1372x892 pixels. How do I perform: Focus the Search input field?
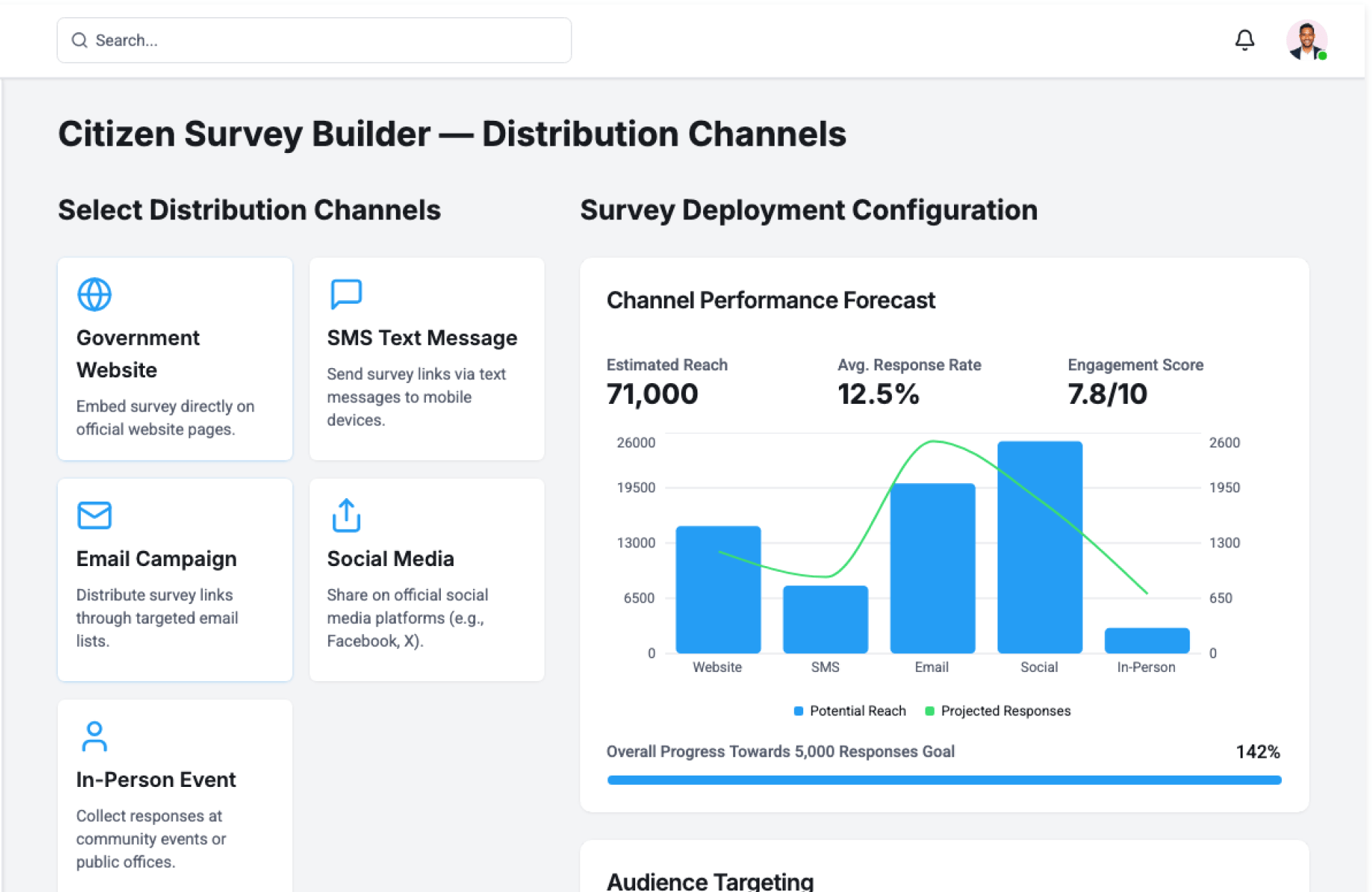pyautogui.click(x=329, y=40)
